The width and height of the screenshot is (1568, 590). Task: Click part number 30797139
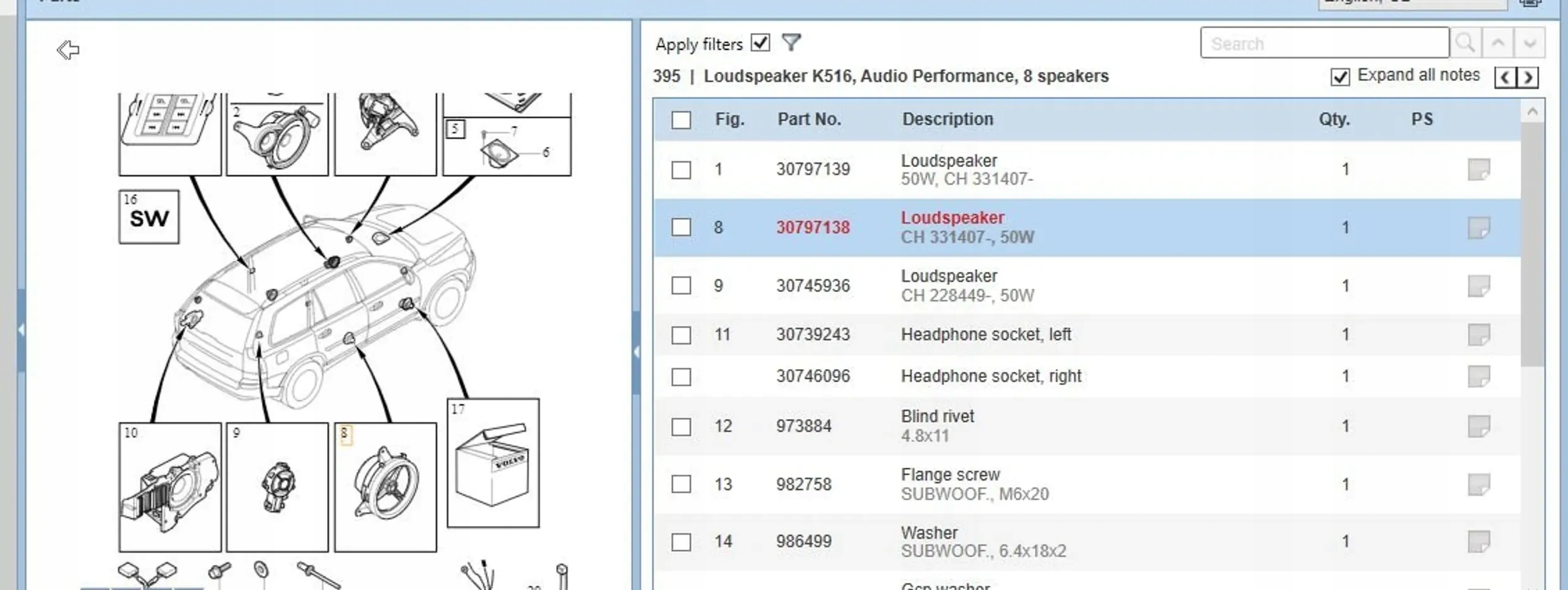pyautogui.click(x=813, y=169)
